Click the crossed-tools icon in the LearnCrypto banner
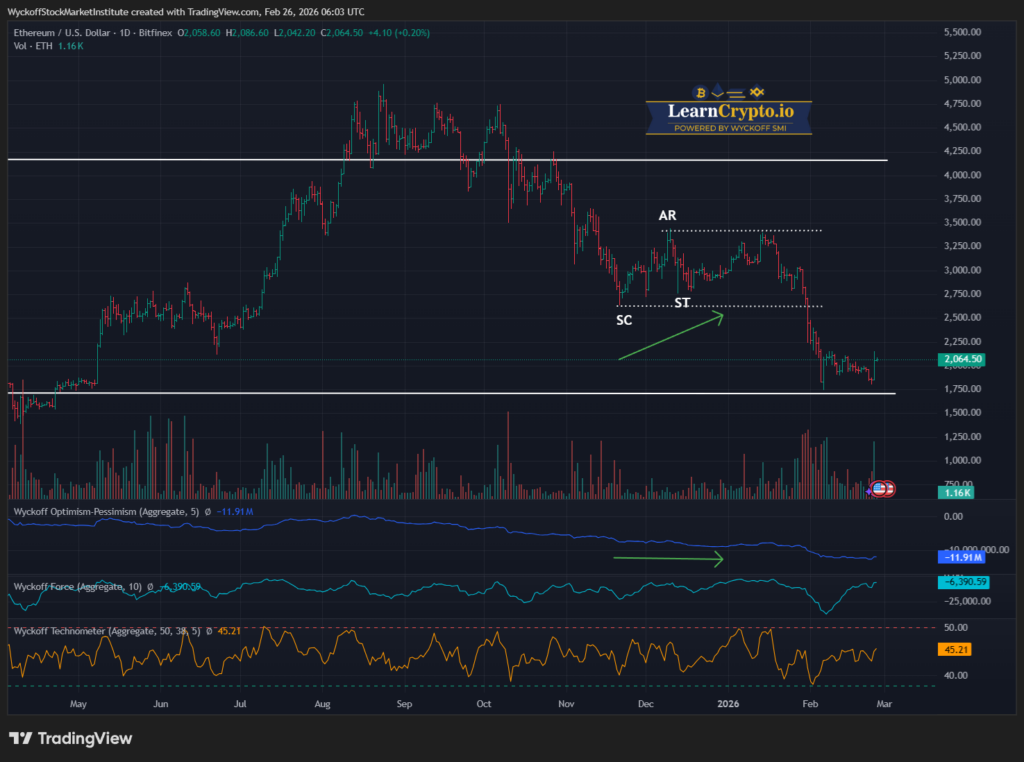The height and width of the screenshot is (762, 1024). click(757, 91)
